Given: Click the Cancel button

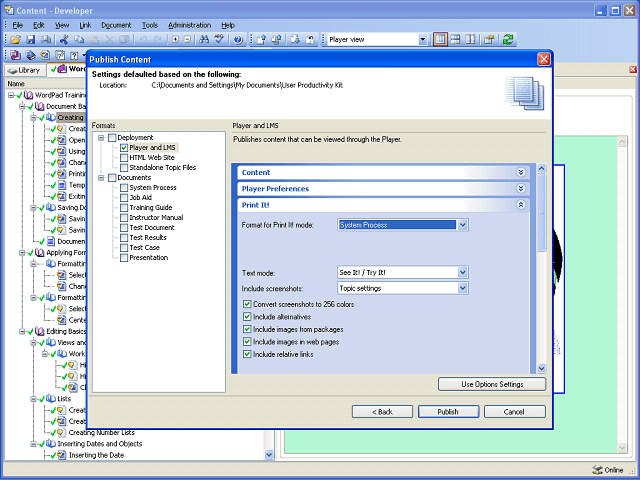Looking at the screenshot, I should (514, 412).
